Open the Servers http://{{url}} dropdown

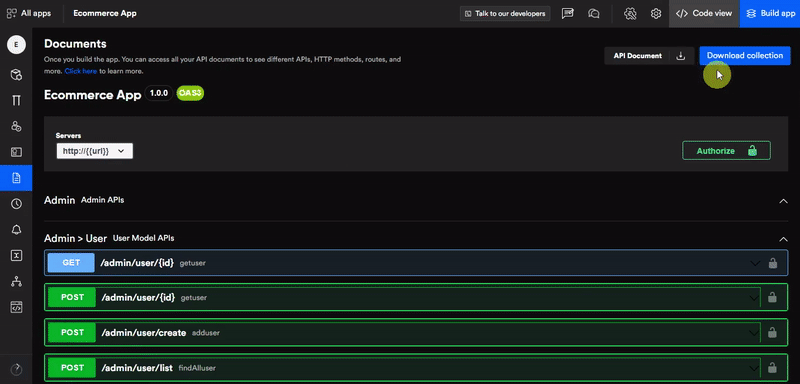(x=95, y=151)
